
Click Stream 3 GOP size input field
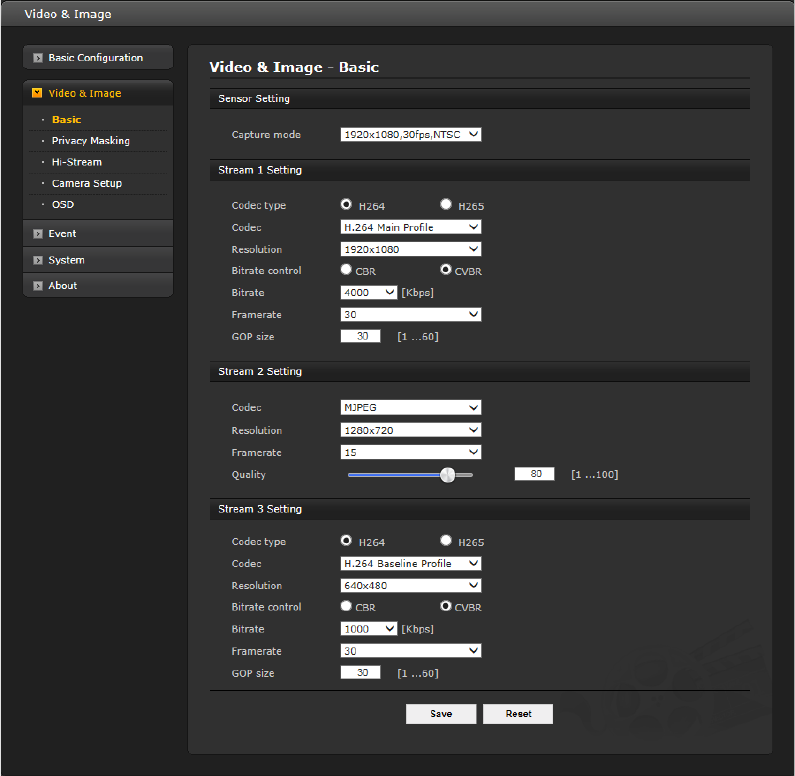[x=360, y=673]
